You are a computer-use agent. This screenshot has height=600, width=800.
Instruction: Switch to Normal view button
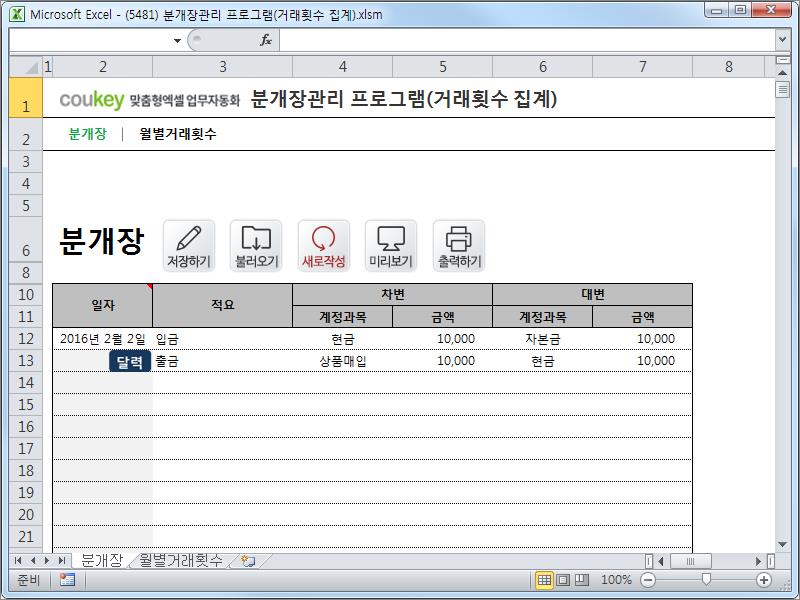click(x=544, y=580)
